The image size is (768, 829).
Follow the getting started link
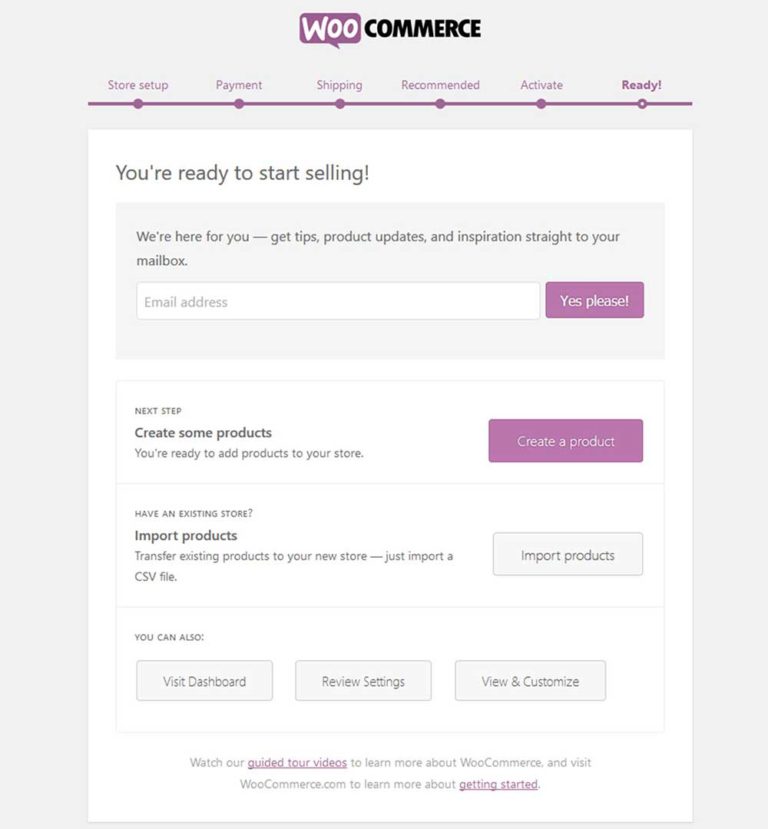point(497,784)
